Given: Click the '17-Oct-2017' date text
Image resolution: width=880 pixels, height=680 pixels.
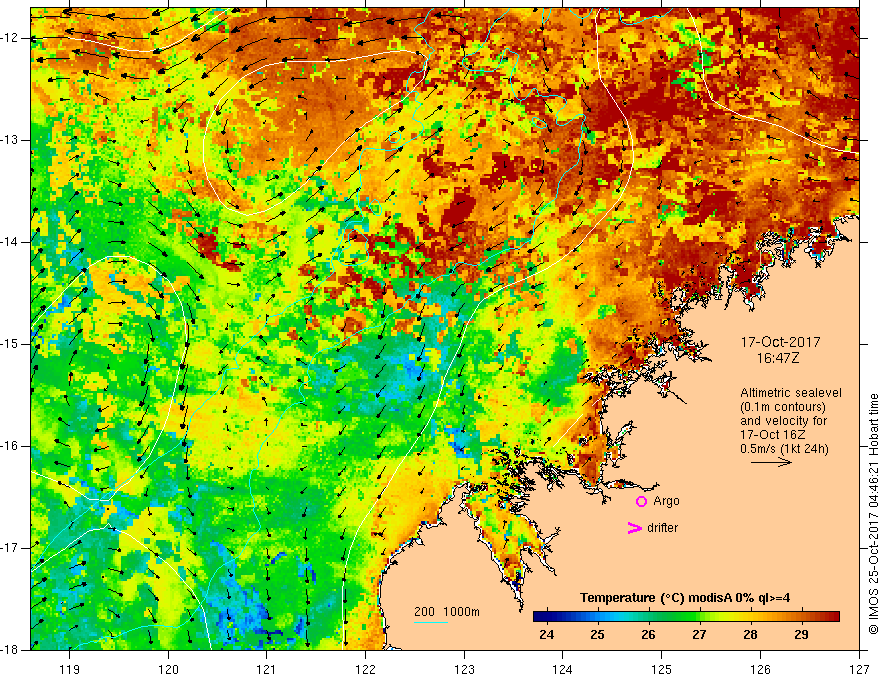Looking at the screenshot, I should tap(780, 342).
